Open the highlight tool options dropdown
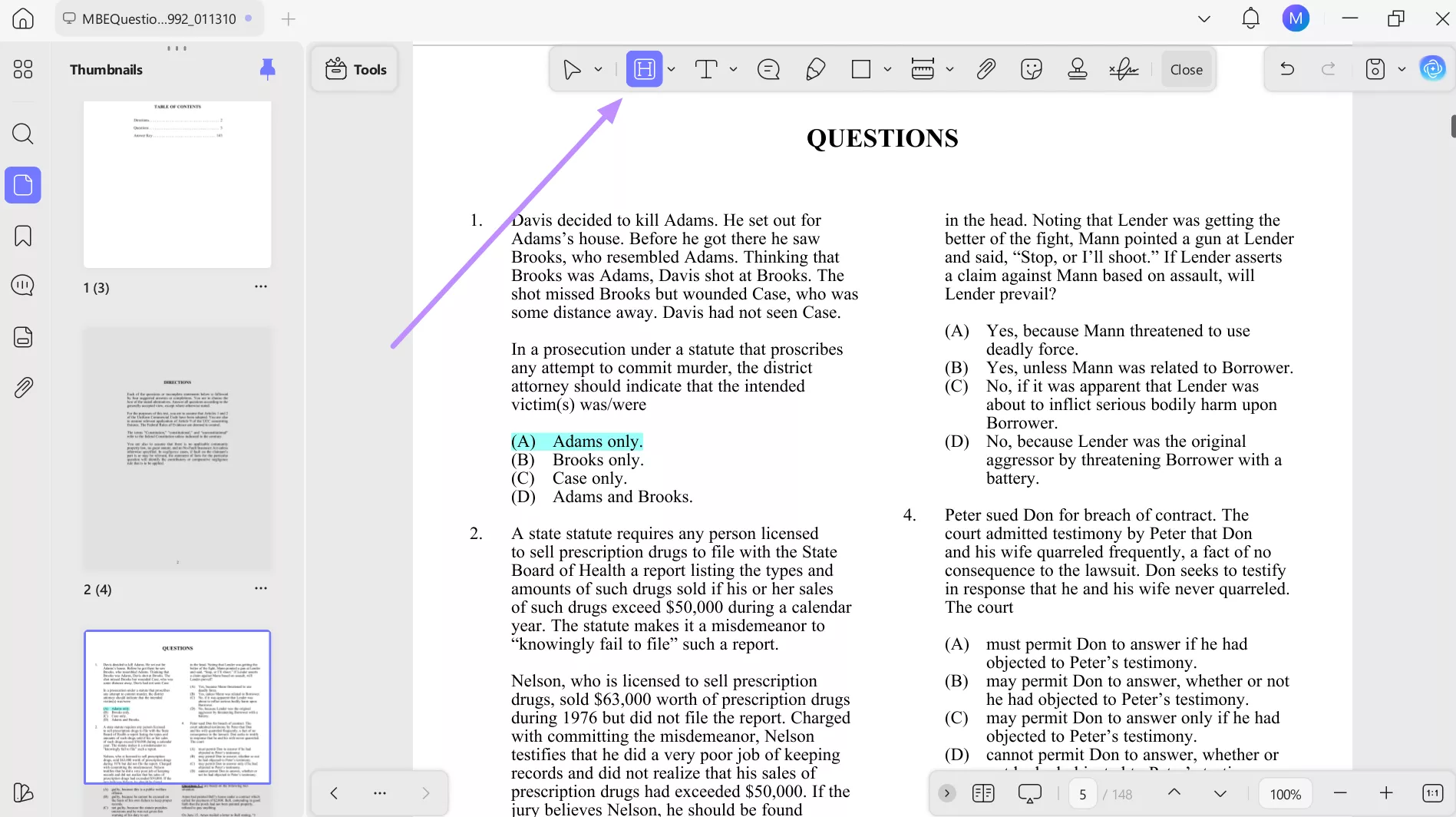The width and height of the screenshot is (1456, 817). click(672, 69)
